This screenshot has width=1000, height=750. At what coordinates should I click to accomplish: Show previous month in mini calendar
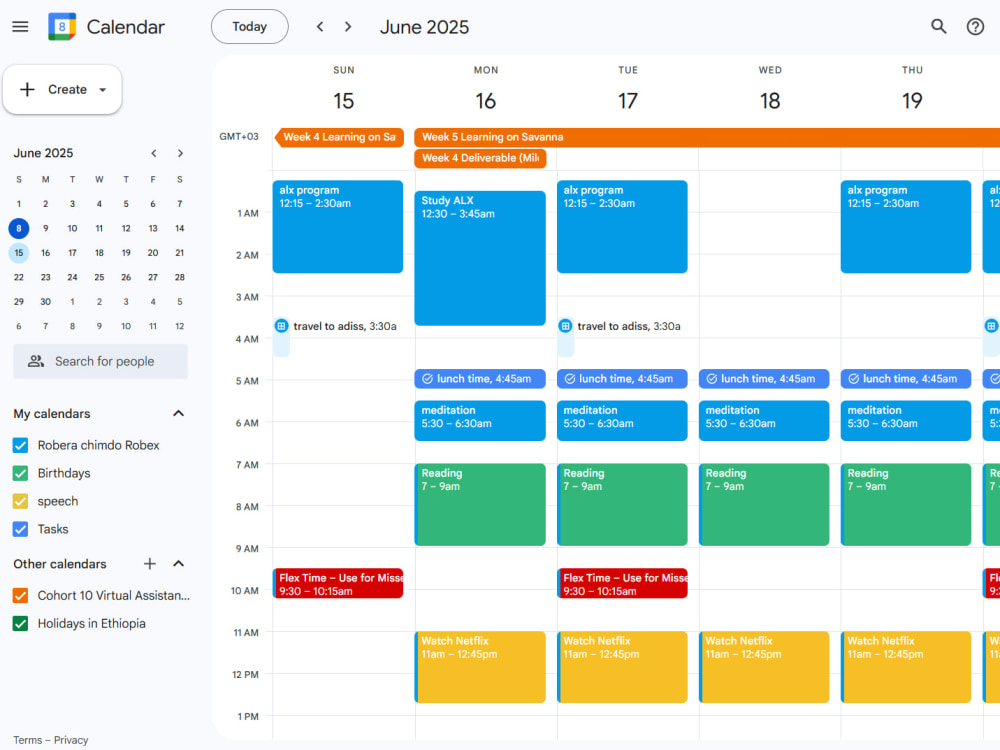(x=154, y=153)
